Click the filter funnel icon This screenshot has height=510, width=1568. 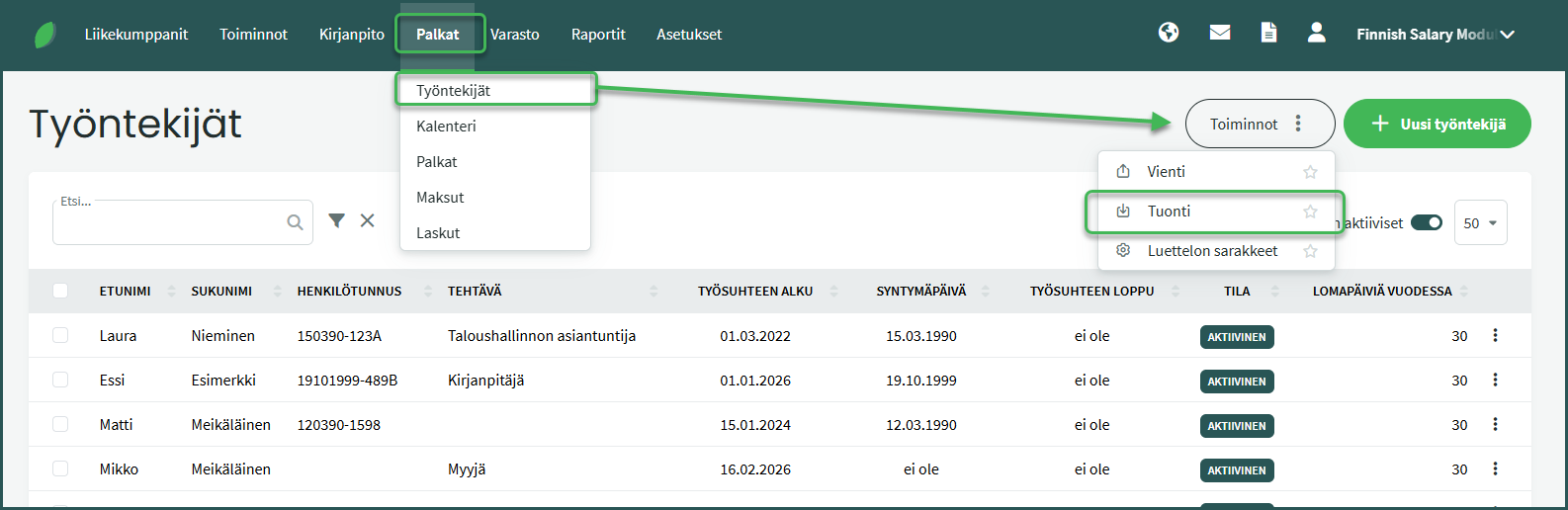pos(337,220)
